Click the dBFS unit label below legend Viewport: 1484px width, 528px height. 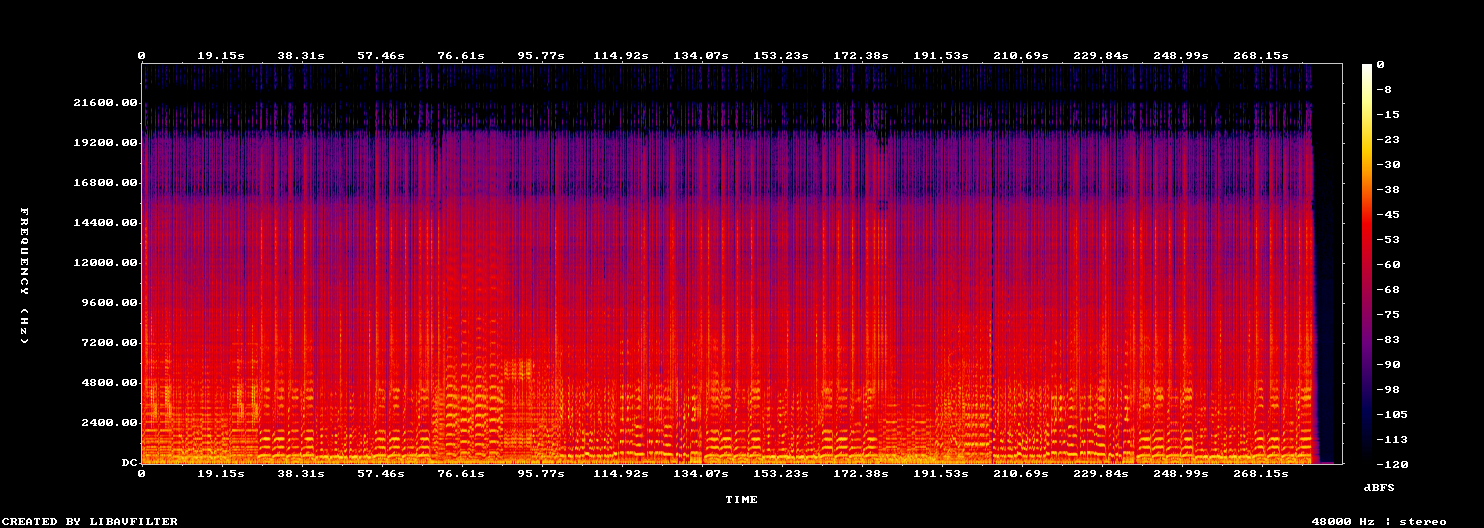[x=1379, y=487]
